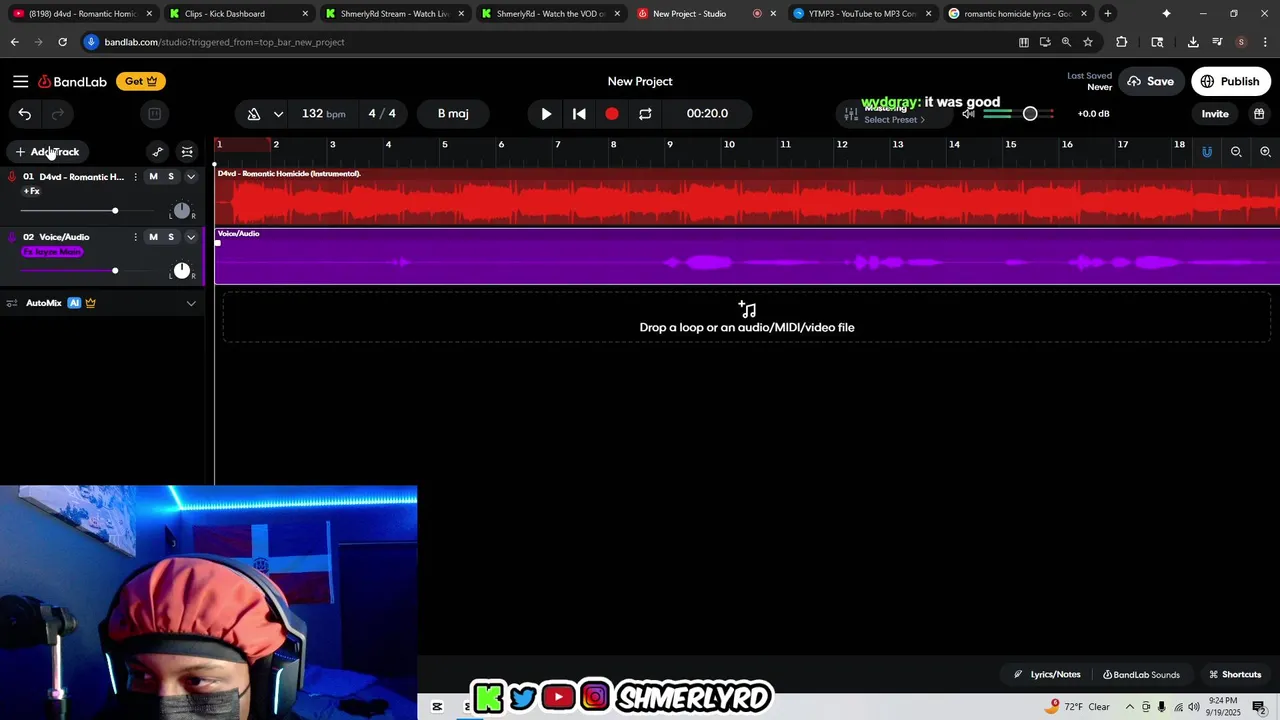The width and height of the screenshot is (1280, 720).
Task: Open the B maj key selector
Action: point(453,114)
